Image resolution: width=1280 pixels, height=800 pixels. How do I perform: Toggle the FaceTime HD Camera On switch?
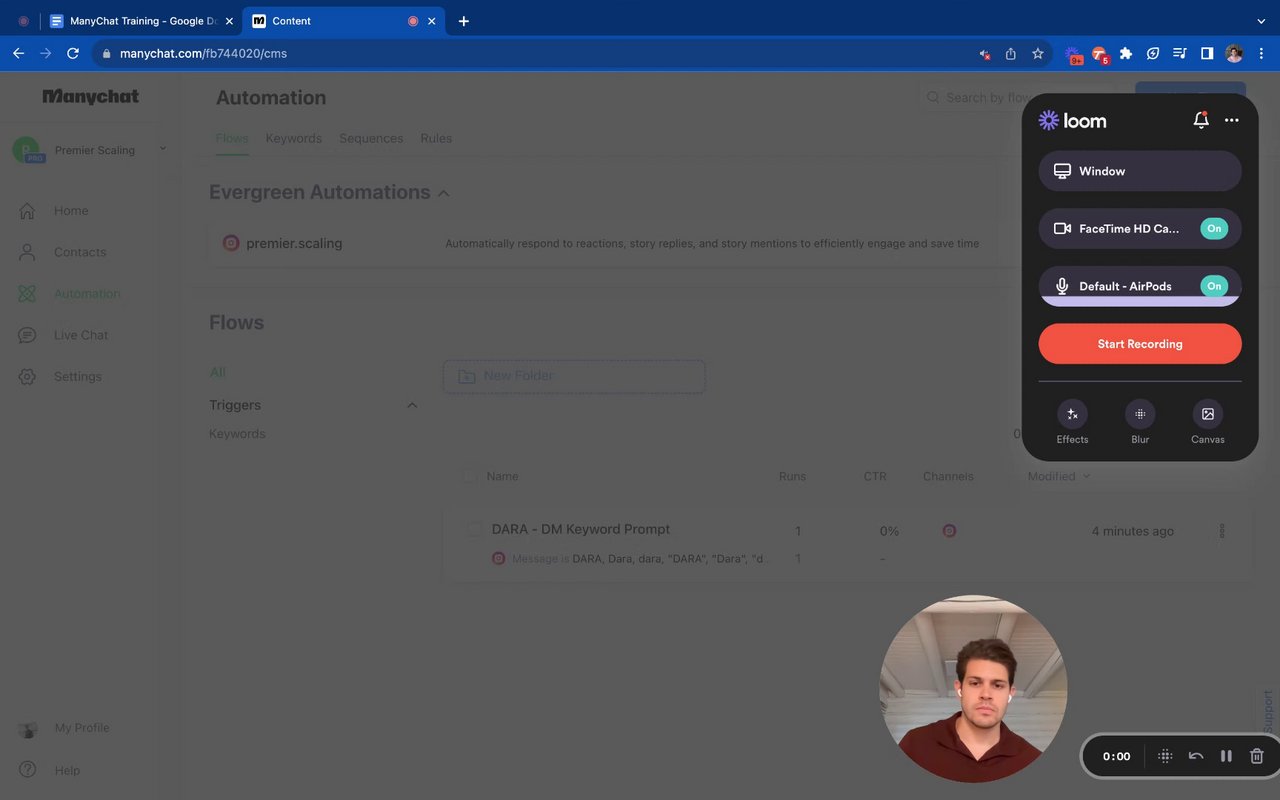pos(1214,228)
